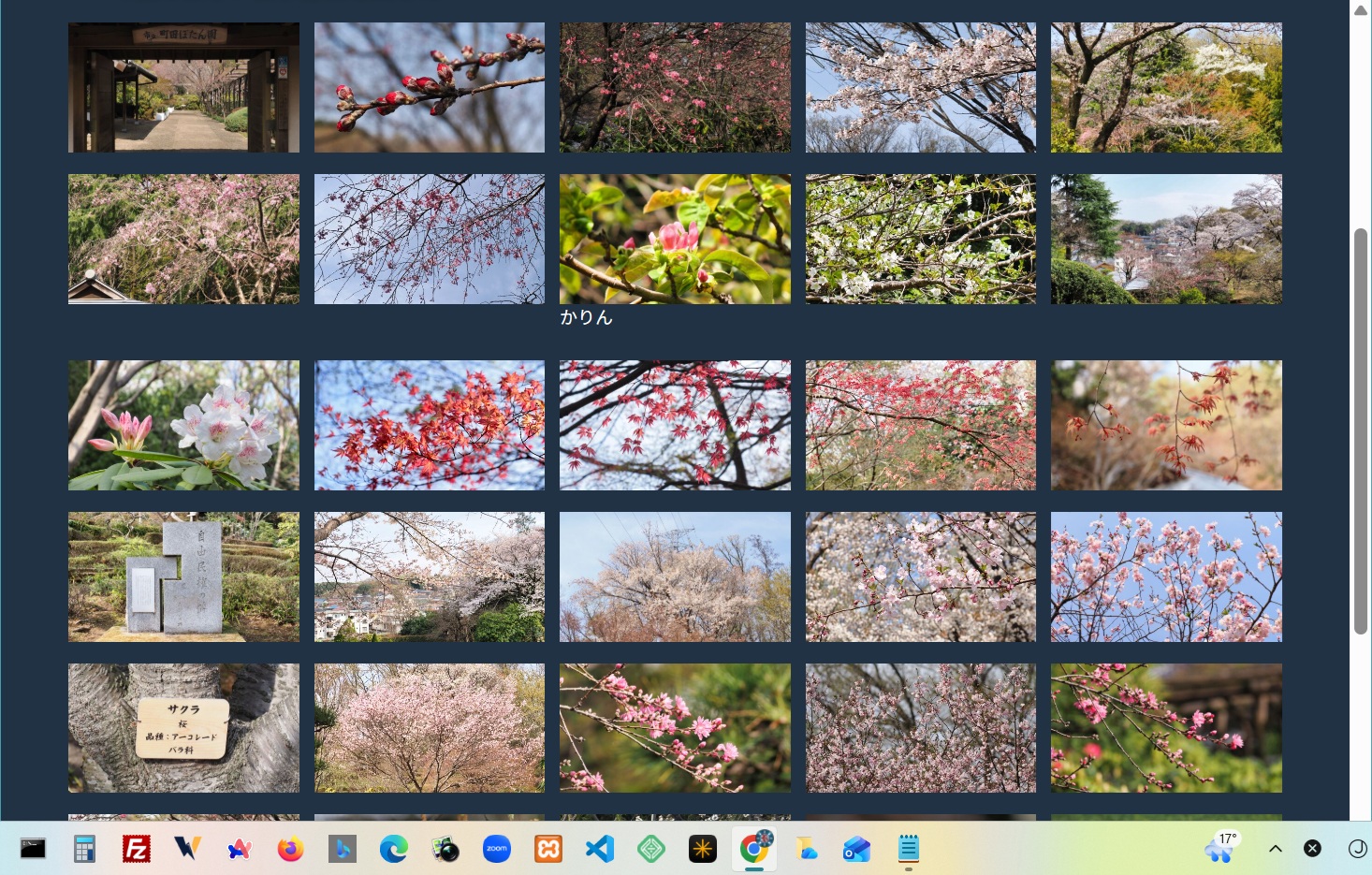View the white rhododendron blossom photo
Image resolution: width=1372 pixels, height=875 pixels.
coord(183,425)
